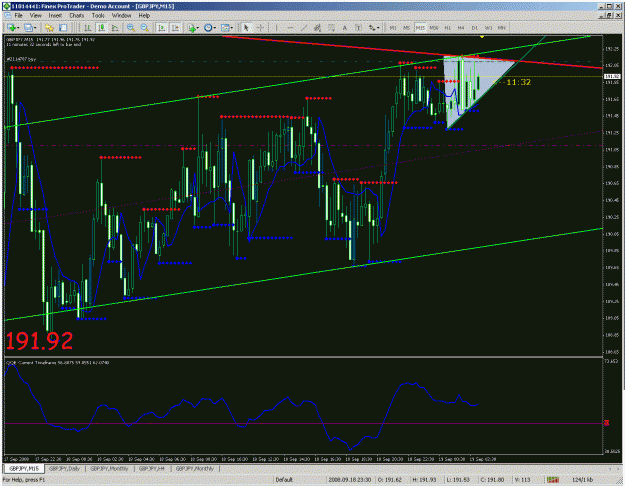This screenshot has width=625, height=486.
Task: Open the Help menu
Action: 144,16
